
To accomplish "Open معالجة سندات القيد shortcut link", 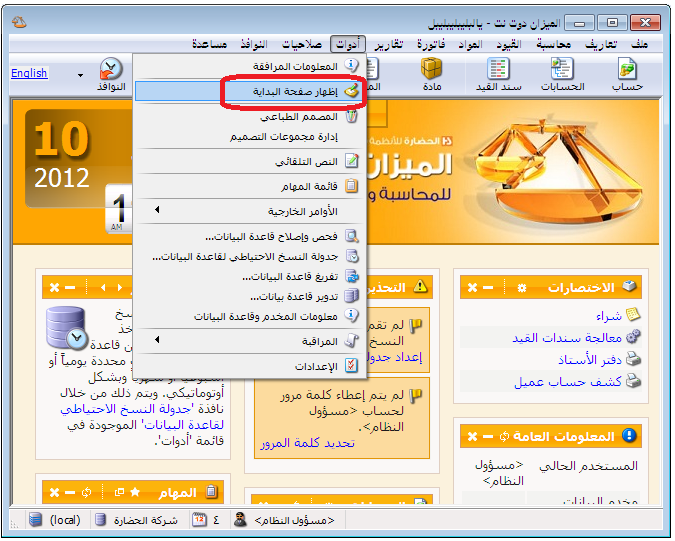I will click(x=567, y=338).
